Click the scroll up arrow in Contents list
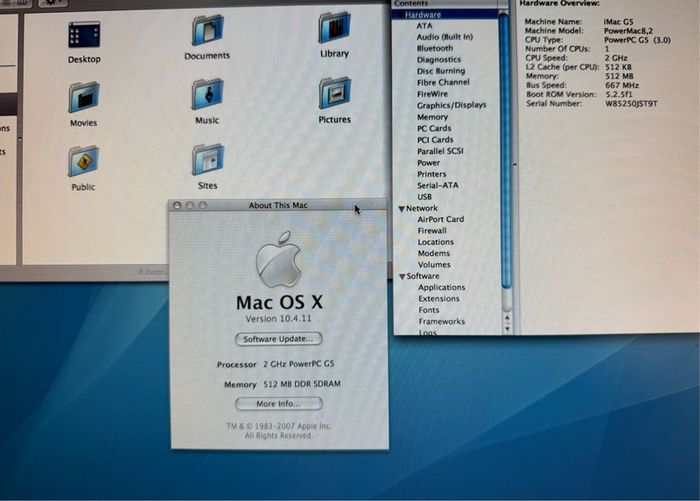 coord(507,318)
